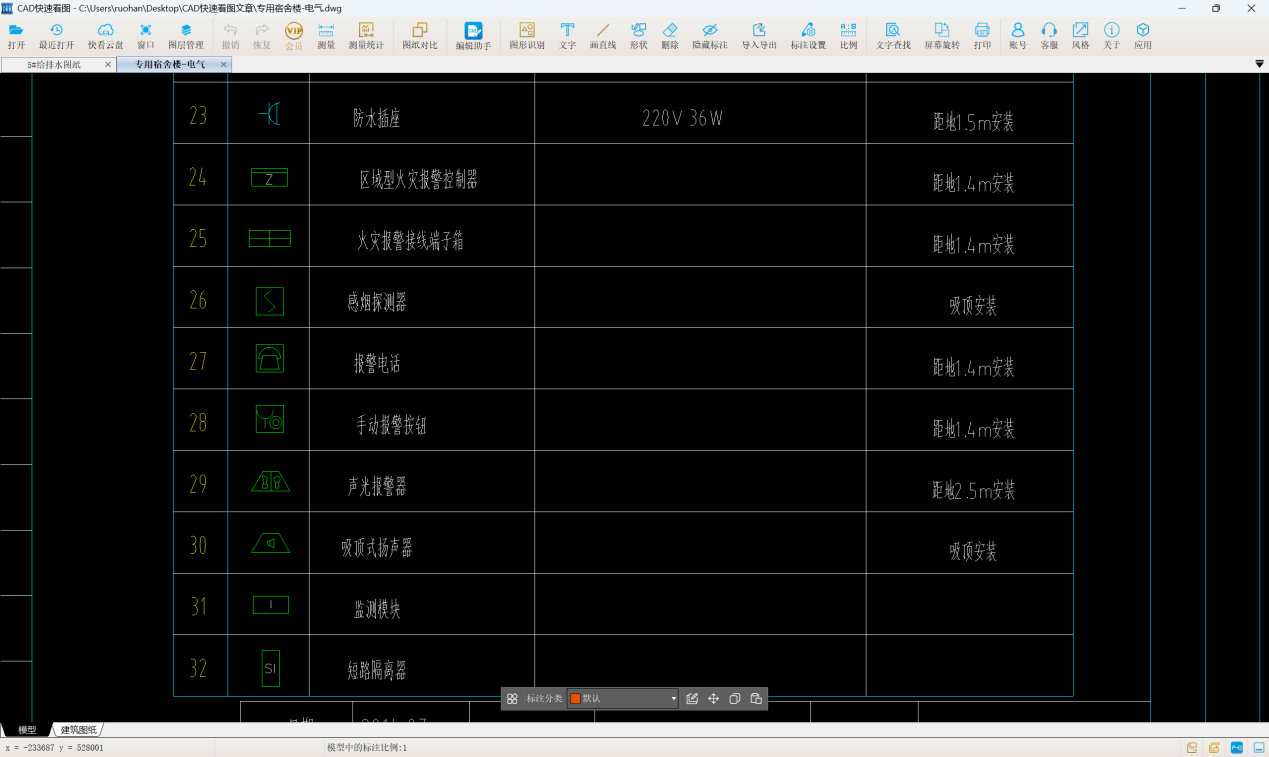Switch to the 建筑图纸 layout tab

(79, 730)
